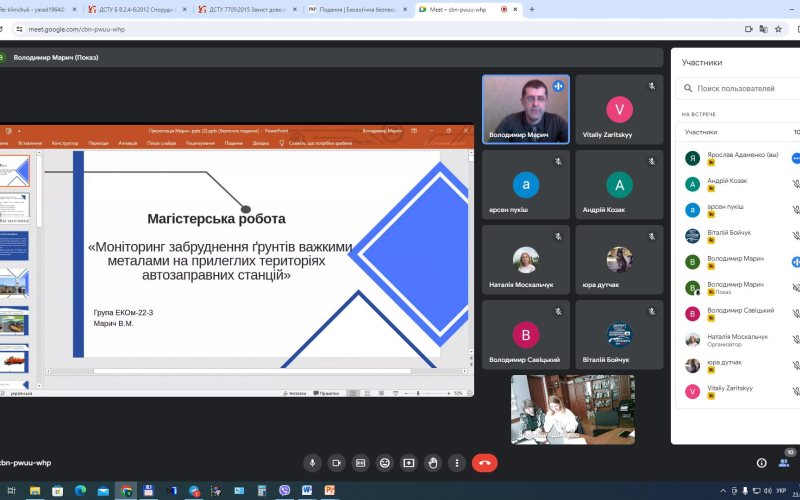This screenshot has height=500, width=800.
Task: Open Microsoft Store from taskbar
Action: point(57,491)
